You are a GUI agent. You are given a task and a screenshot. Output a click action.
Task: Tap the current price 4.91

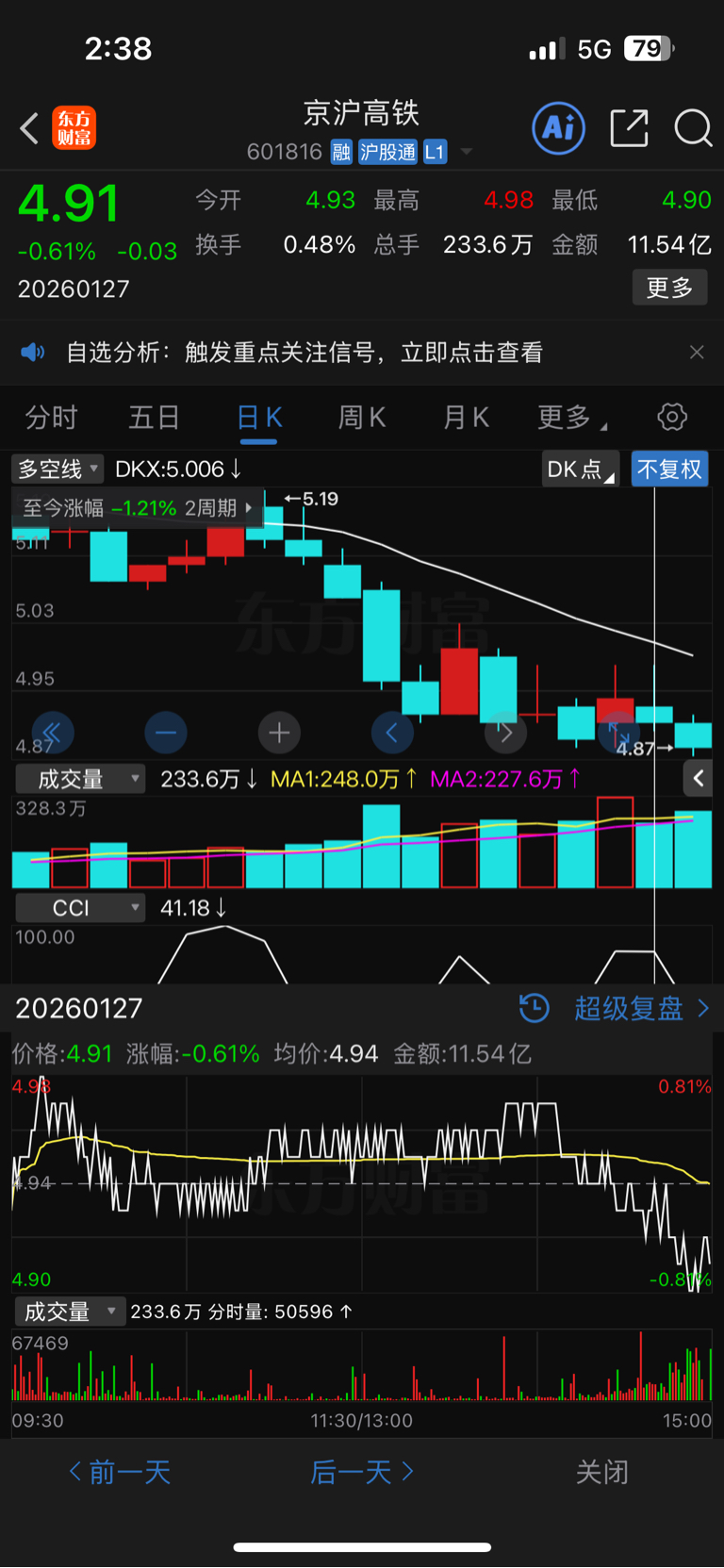(x=68, y=203)
